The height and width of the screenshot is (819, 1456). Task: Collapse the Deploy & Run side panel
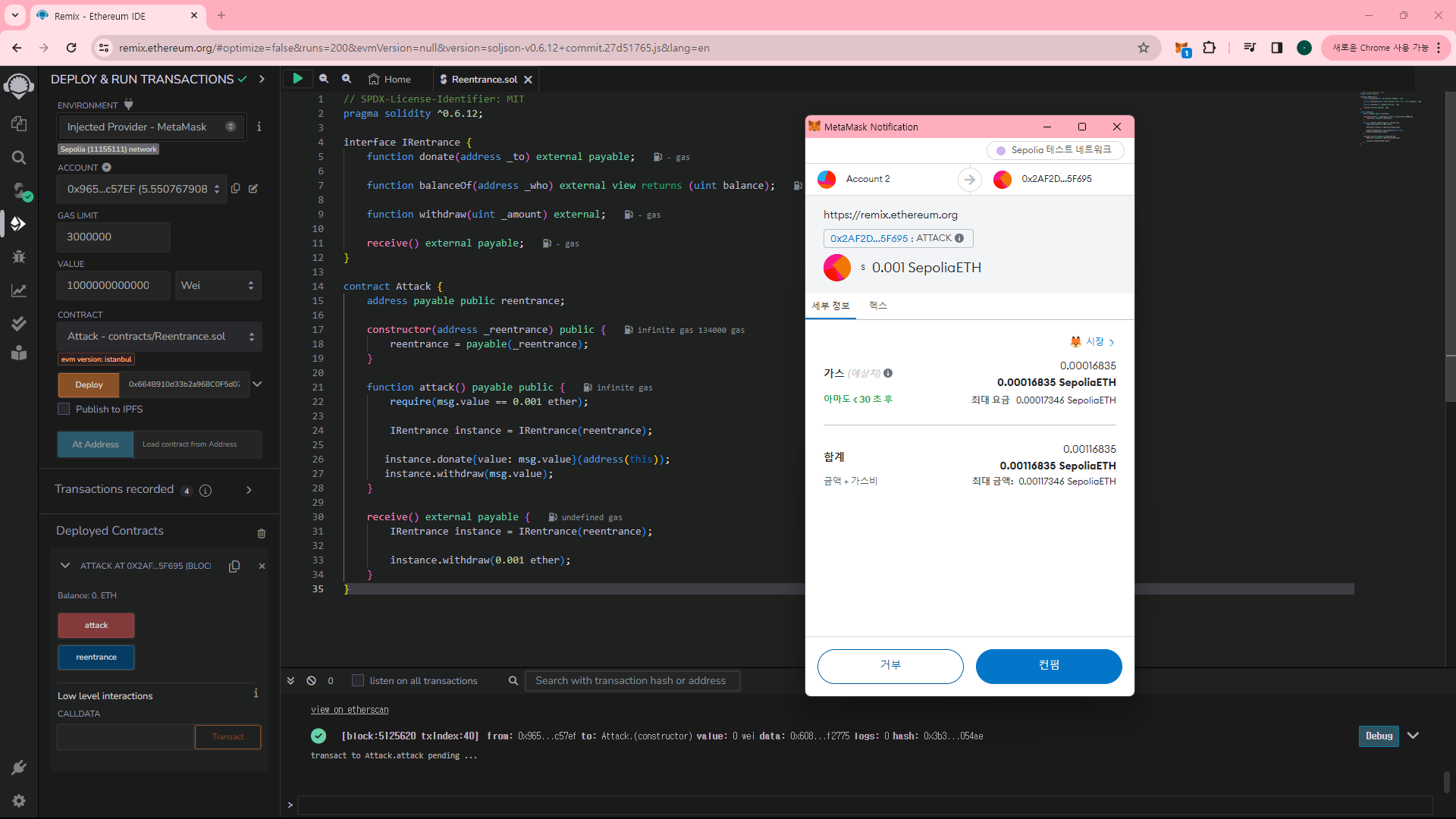(262, 79)
